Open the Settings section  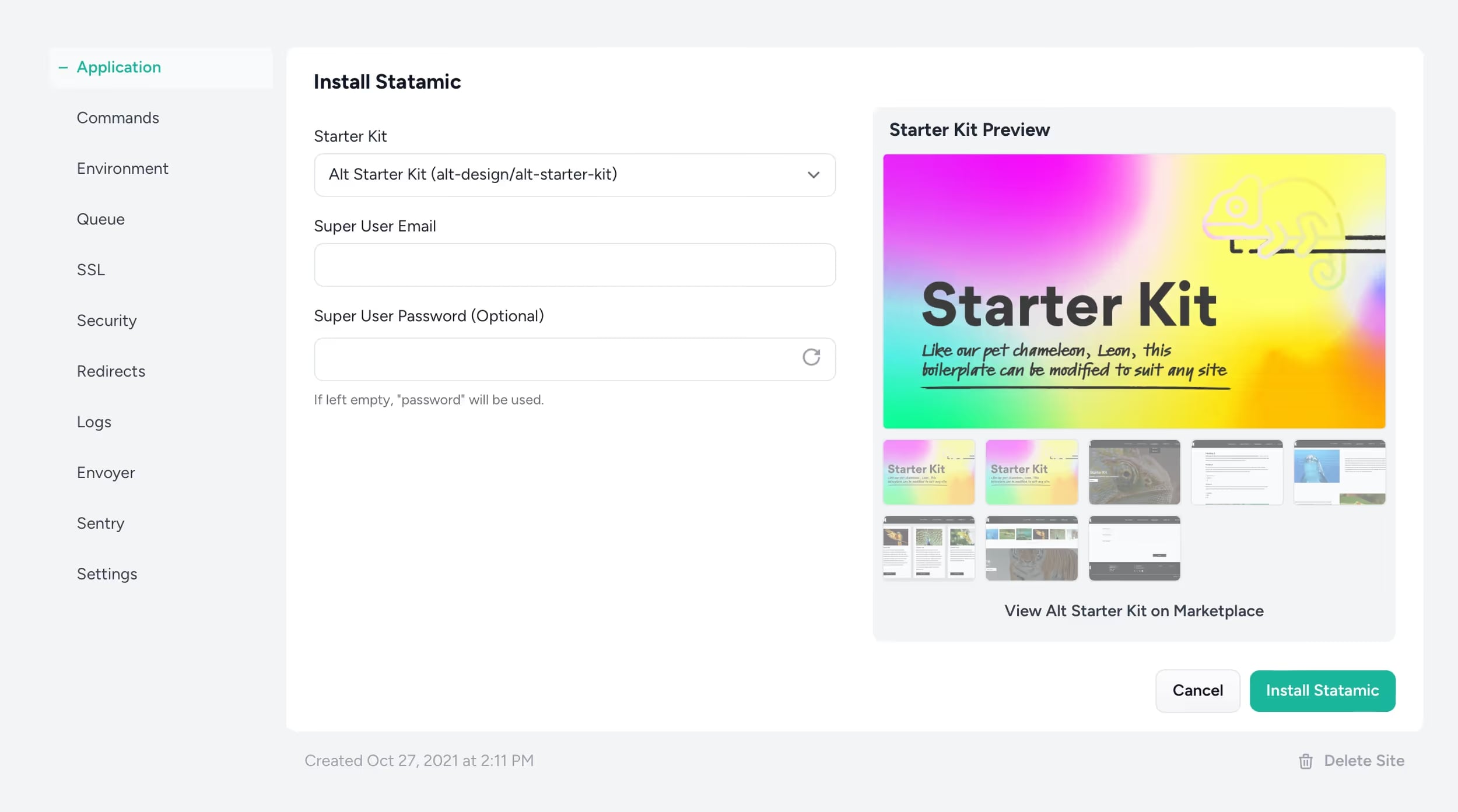pos(107,574)
